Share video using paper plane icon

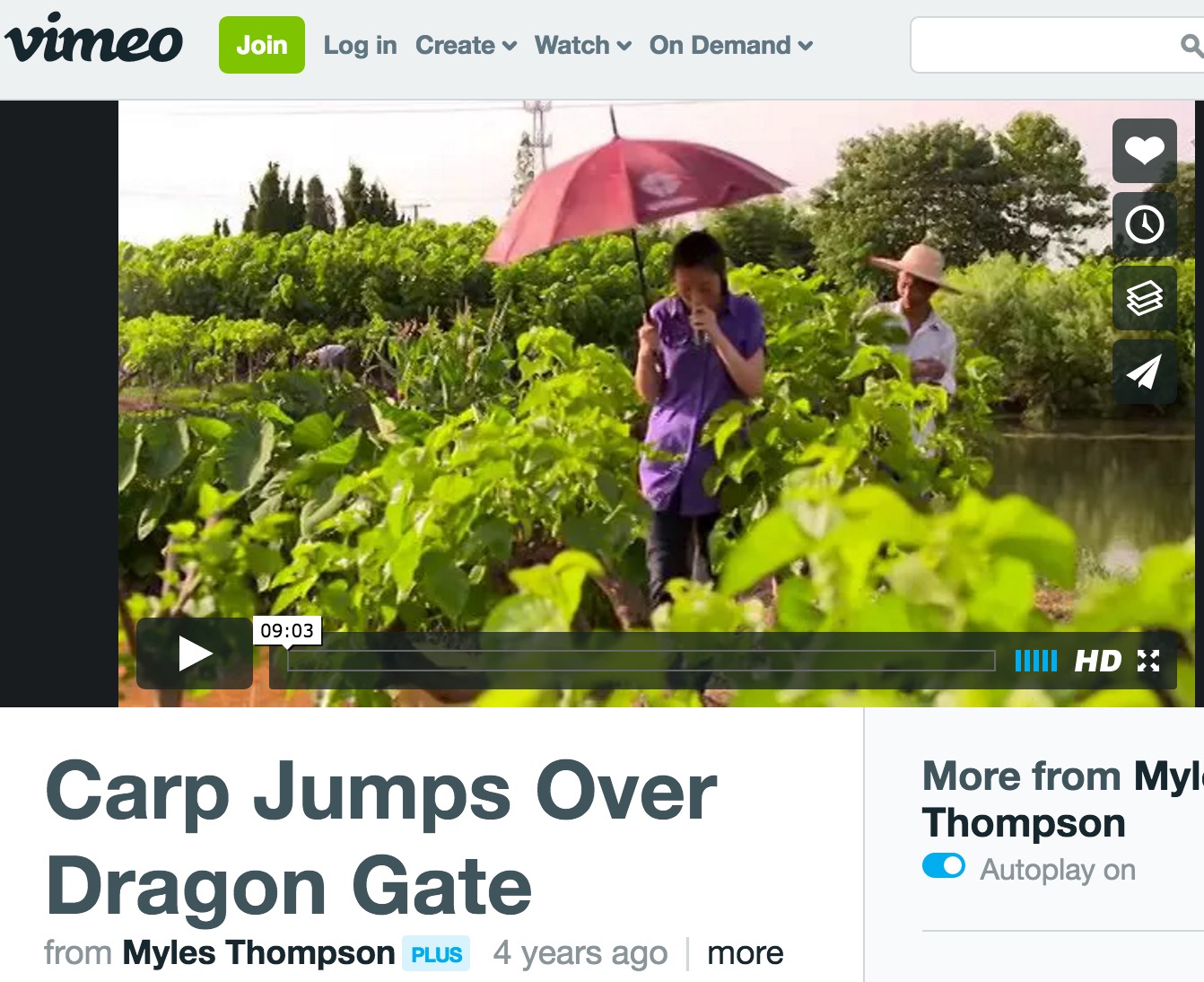pyautogui.click(x=1144, y=372)
